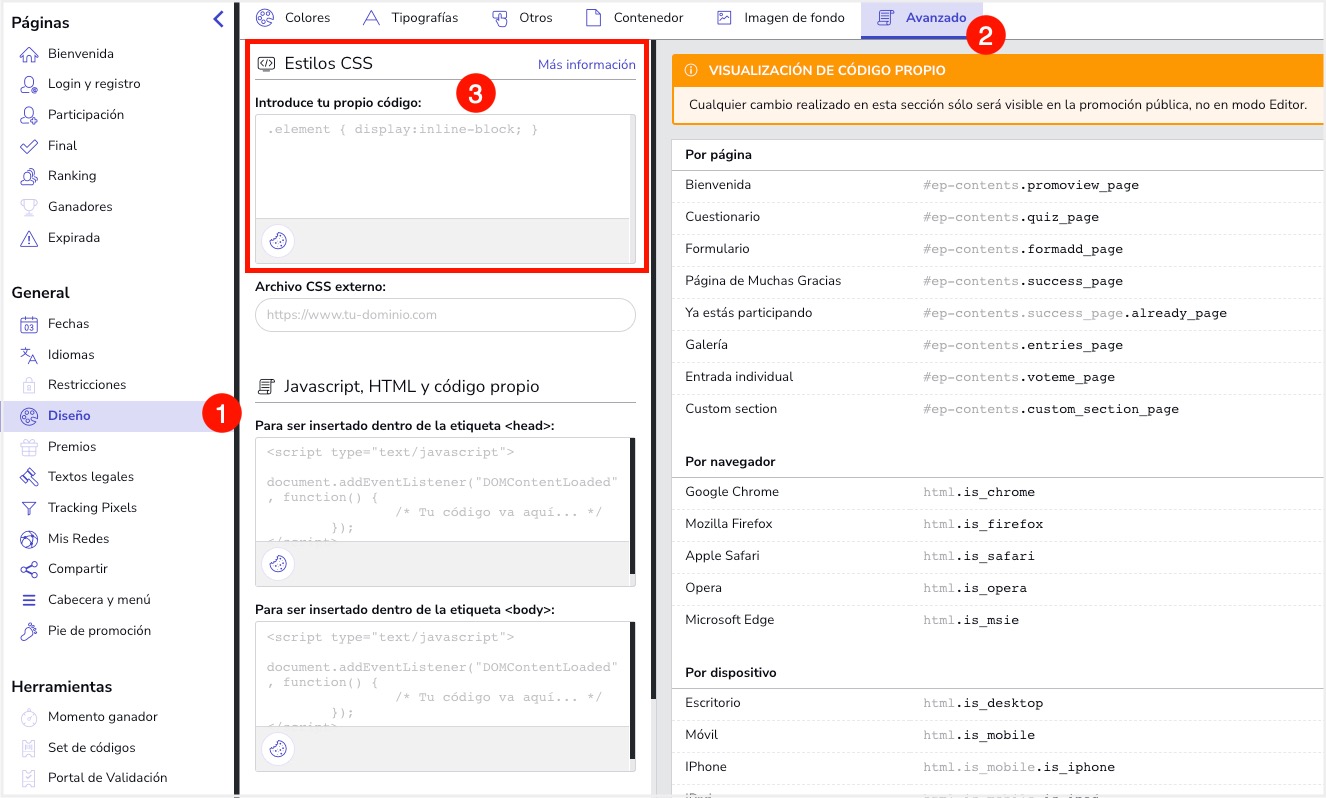Click the #ep-contents.promoview_page selector text
The image size is (1326, 798).
[x=1031, y=185]
